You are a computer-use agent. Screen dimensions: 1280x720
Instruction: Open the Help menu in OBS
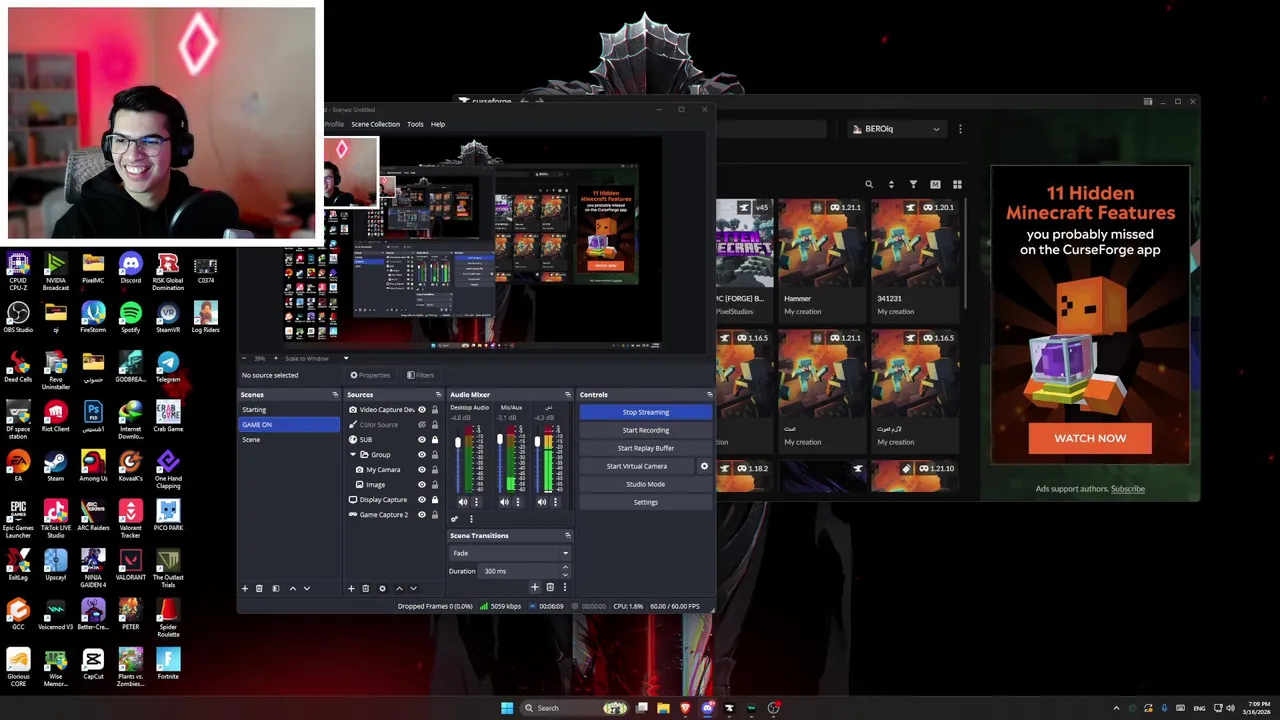(x=438, y=124)
